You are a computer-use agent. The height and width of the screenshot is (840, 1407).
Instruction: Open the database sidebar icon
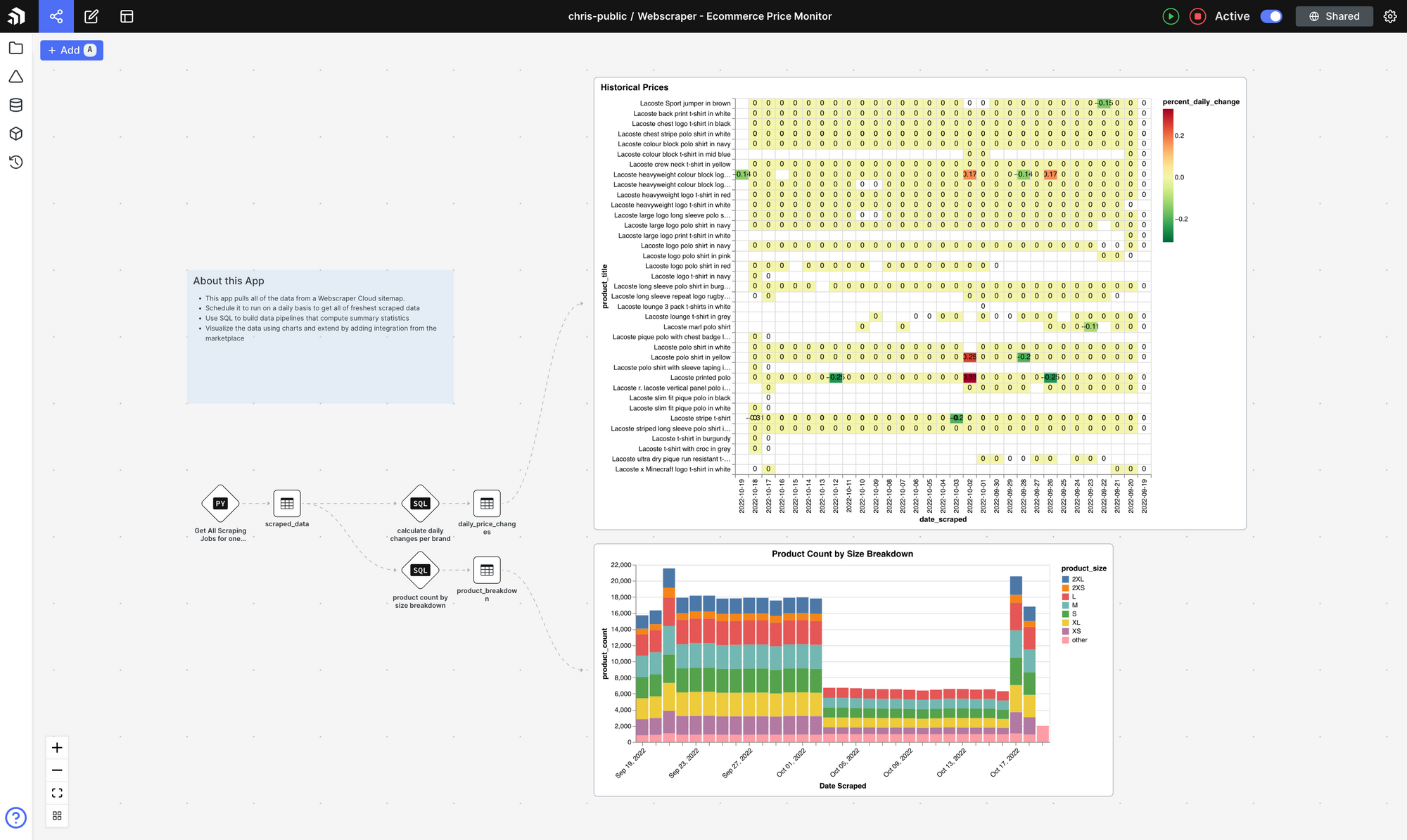16,106
